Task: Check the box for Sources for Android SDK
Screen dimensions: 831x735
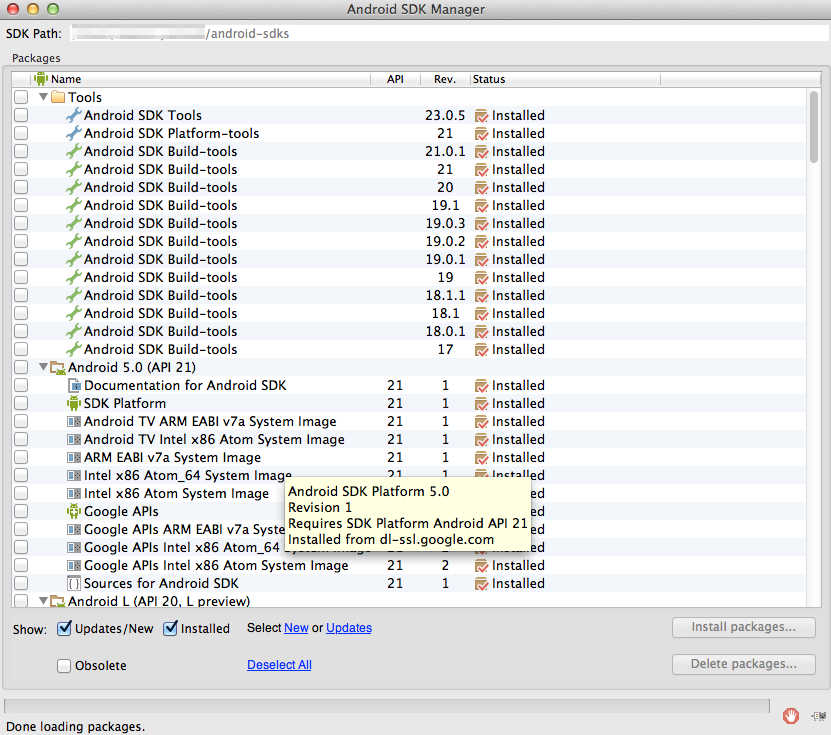Action: click(x=21, y=583)
